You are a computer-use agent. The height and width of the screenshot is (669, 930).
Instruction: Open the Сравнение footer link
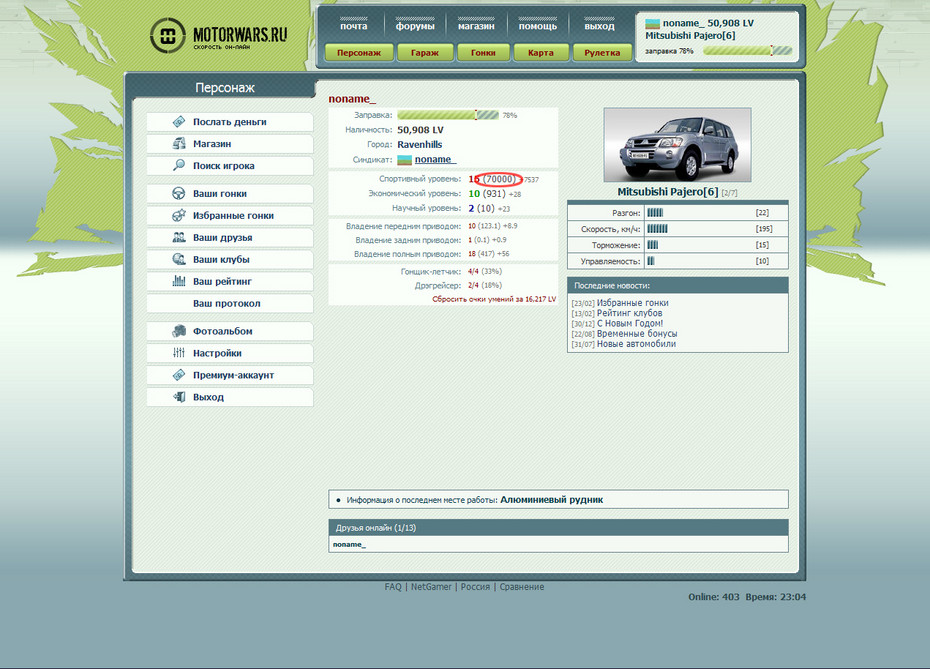[x=521, y=587]
